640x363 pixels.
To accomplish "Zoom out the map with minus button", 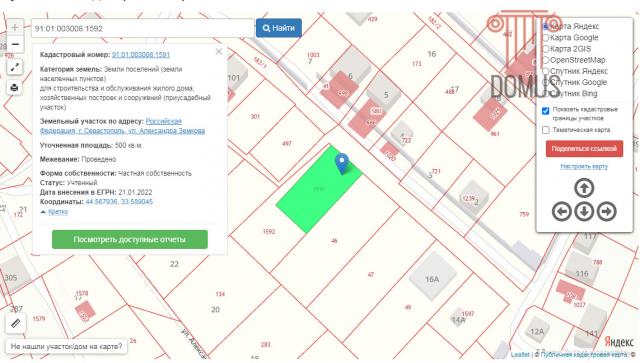I will (x=15, y=44).
